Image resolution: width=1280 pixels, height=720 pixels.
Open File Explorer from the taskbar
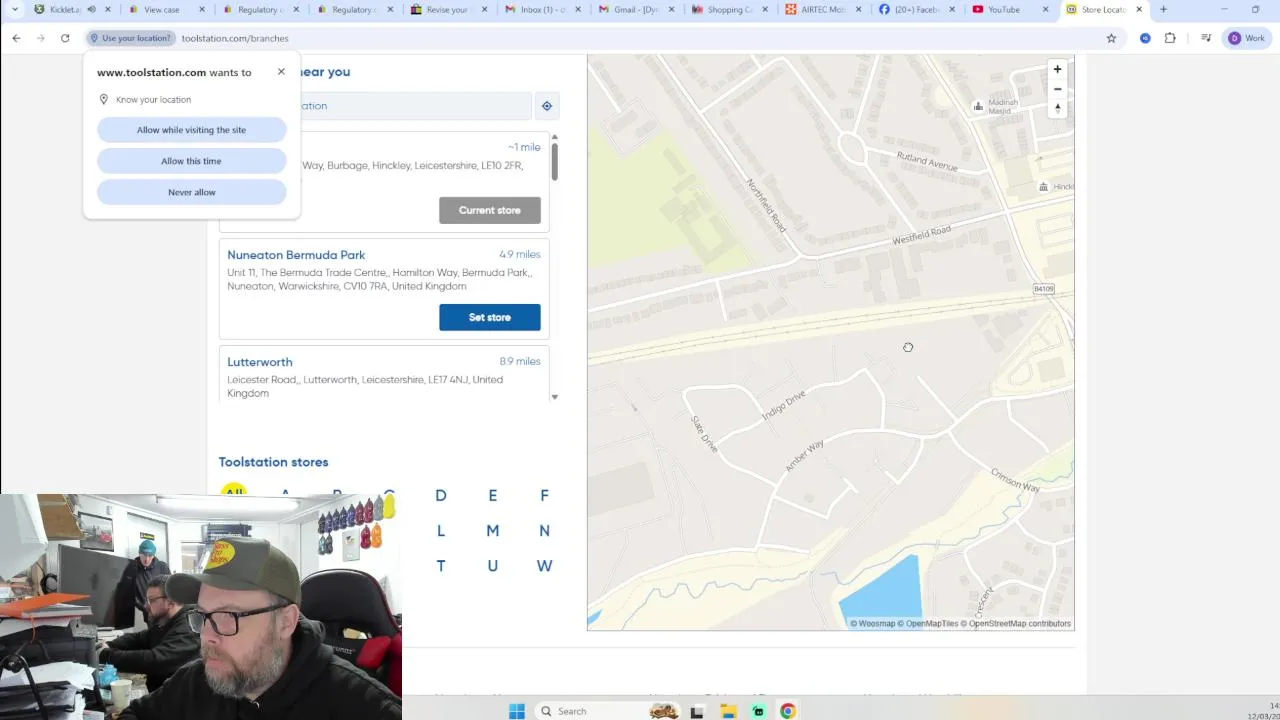click(x=728, y=711)
